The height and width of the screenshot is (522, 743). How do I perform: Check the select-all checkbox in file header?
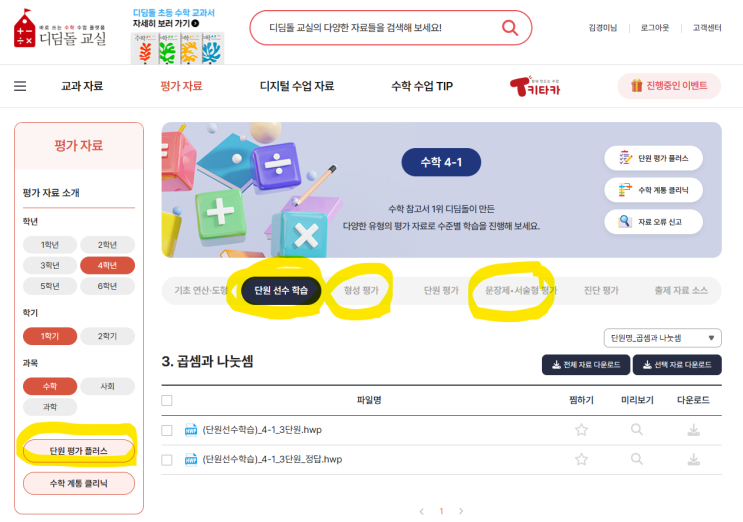167,401
